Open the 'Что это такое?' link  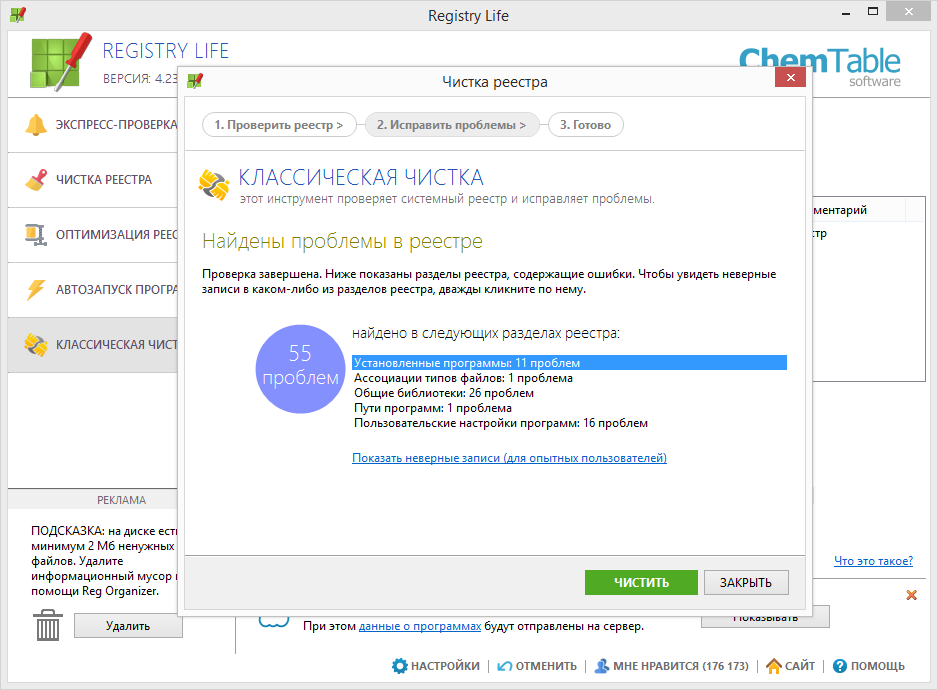point(873,561)
